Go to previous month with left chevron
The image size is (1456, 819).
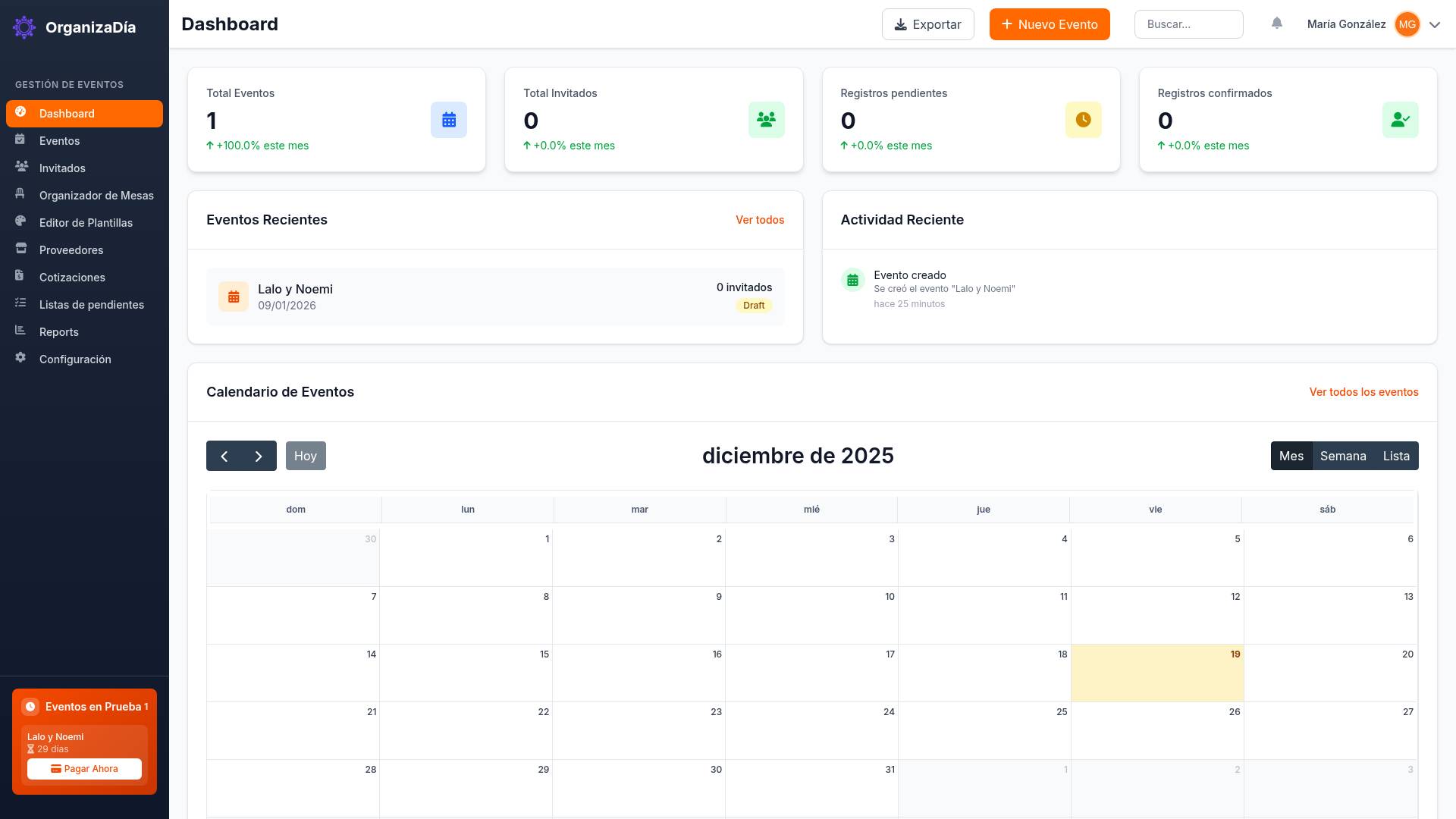click(224, 456)
